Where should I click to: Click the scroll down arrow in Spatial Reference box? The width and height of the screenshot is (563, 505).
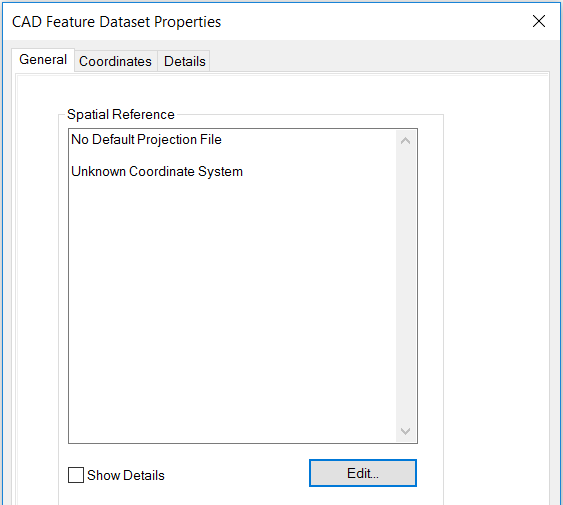pos(405,431)
